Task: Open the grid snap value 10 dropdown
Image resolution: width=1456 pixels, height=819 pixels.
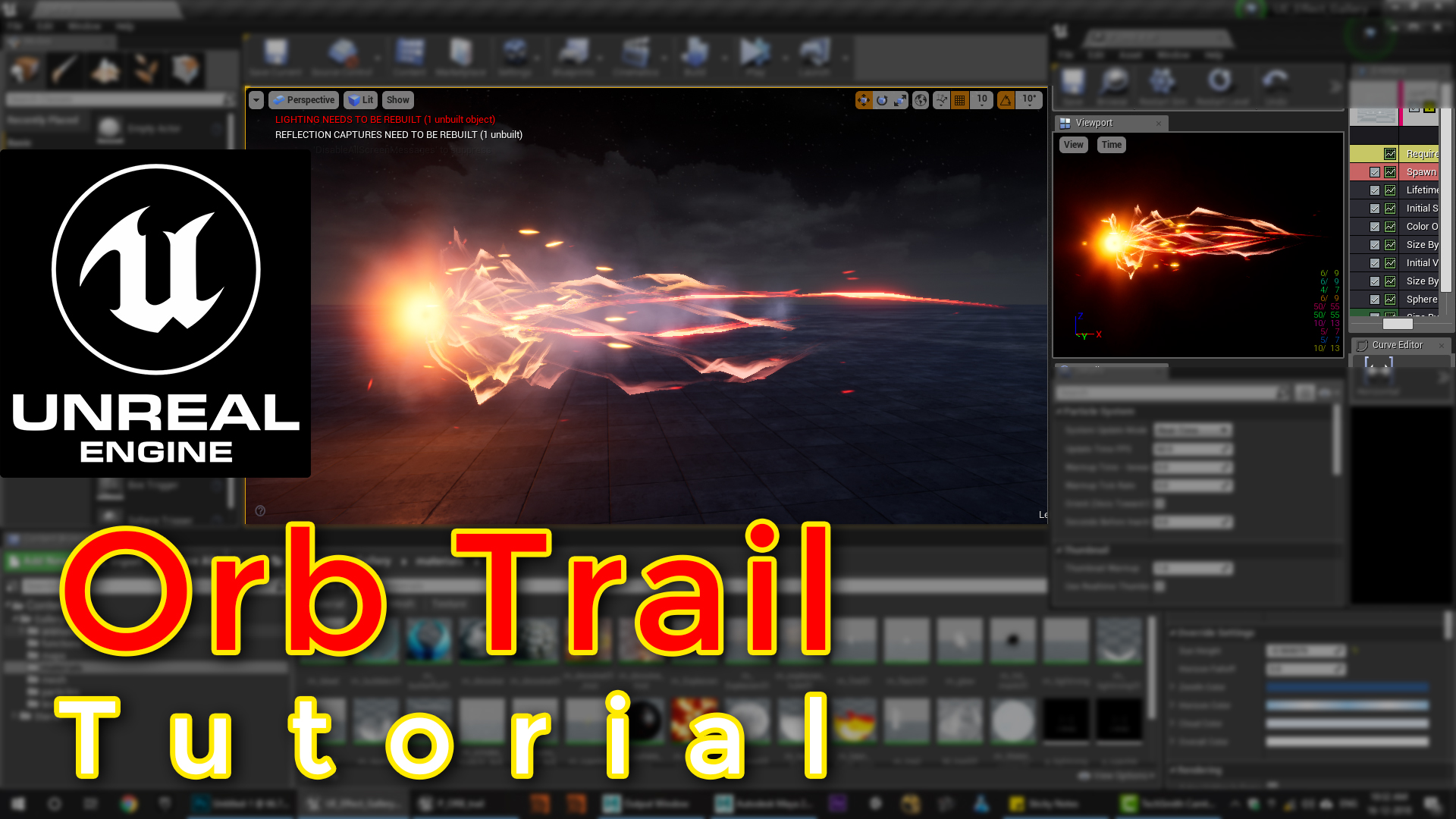Action: (982, 100)
